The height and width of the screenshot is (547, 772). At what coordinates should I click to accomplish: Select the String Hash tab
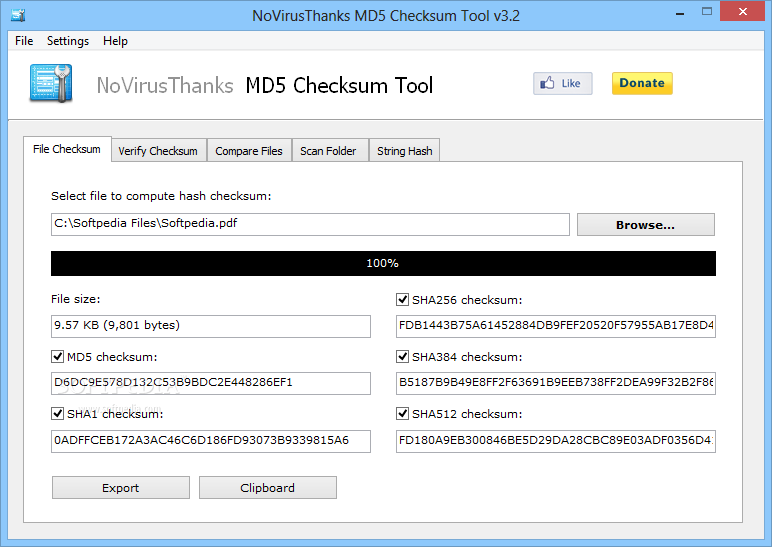[x=405, y=151]
